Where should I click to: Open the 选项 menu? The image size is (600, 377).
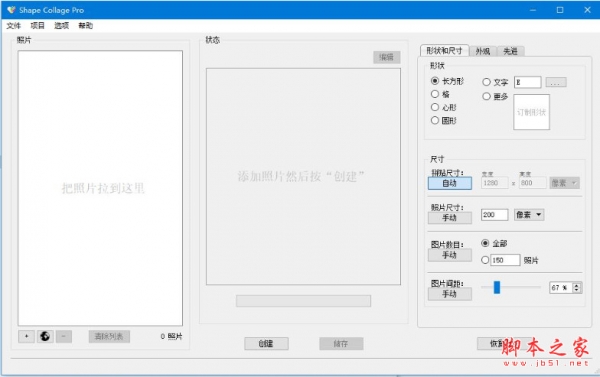(x=61, y=26)
